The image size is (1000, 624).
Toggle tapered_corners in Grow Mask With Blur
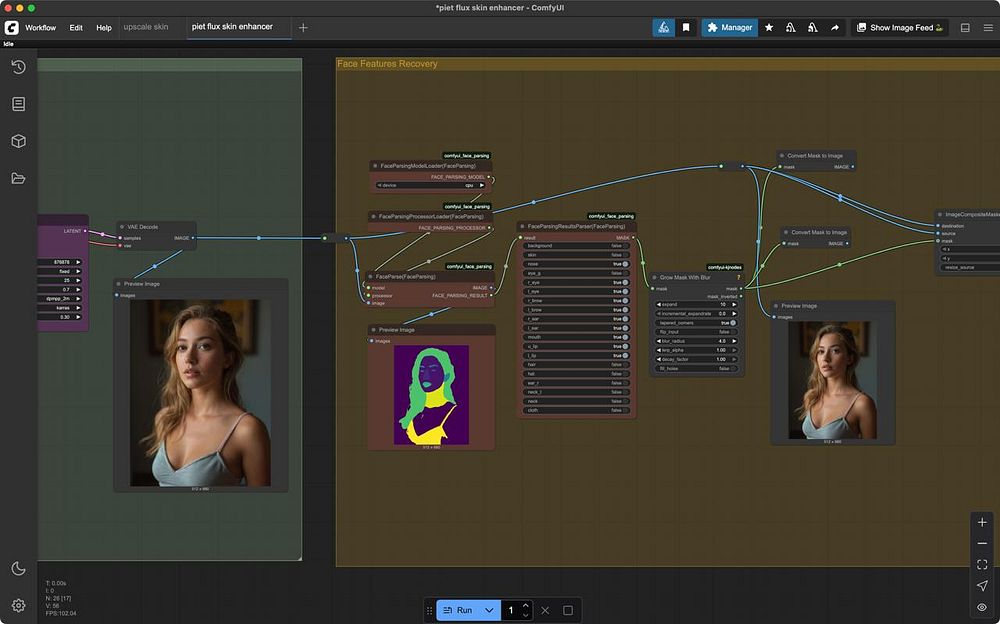tap(732, 323)
